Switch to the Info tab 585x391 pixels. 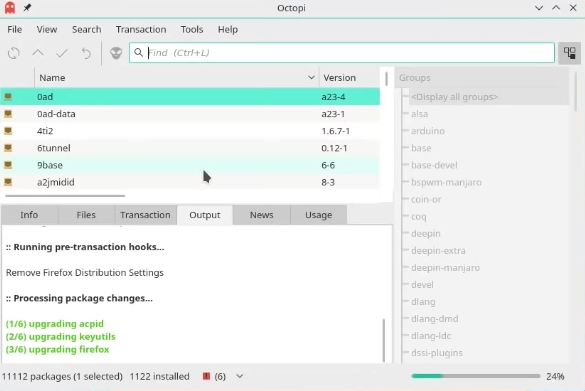click(29, 215)
